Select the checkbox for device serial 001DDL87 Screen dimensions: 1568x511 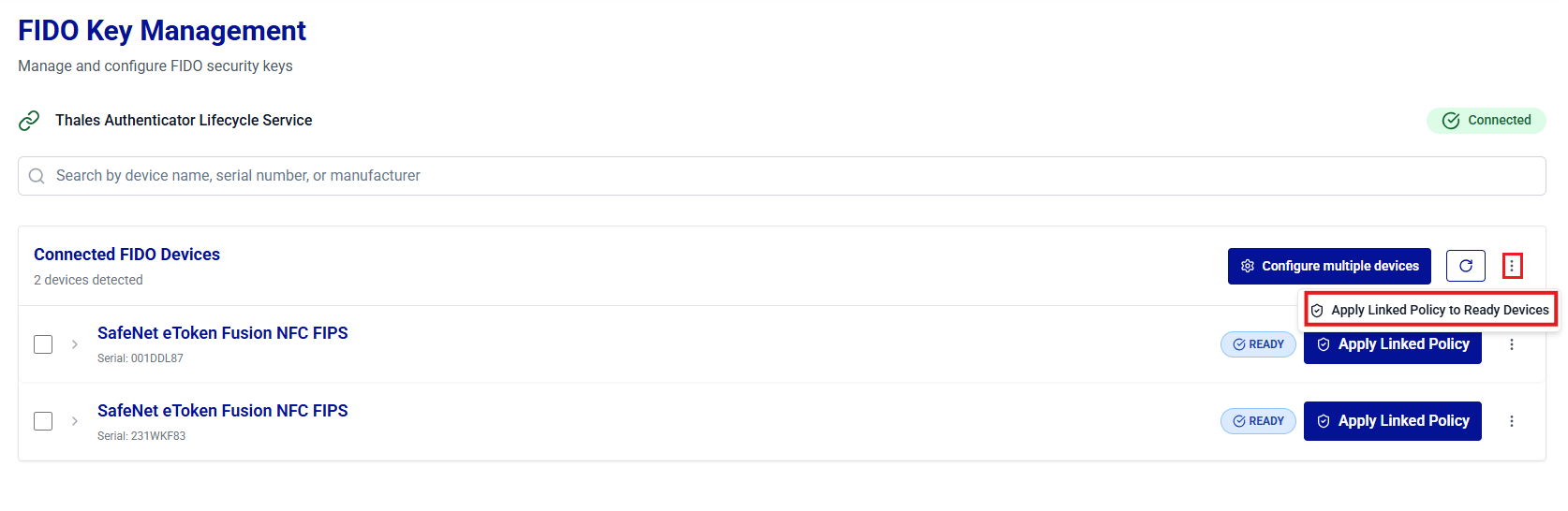(x=43, y=344)
